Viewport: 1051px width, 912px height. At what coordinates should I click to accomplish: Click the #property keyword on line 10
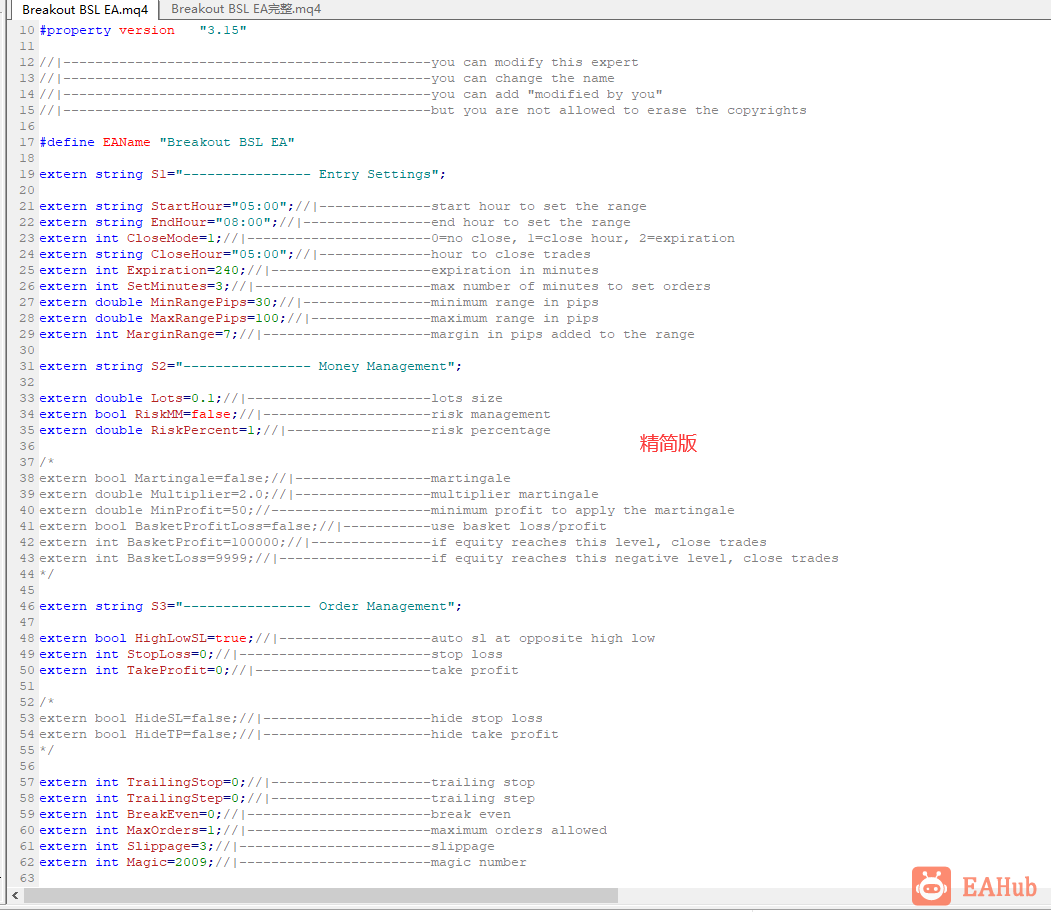coord(75,30)
